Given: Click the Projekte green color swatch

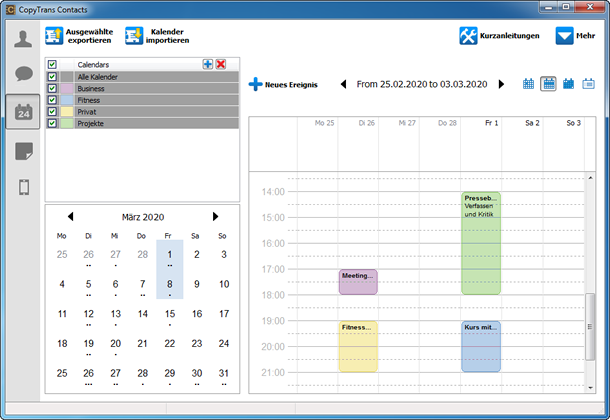Looking at the screenshot, I should 67,123.
